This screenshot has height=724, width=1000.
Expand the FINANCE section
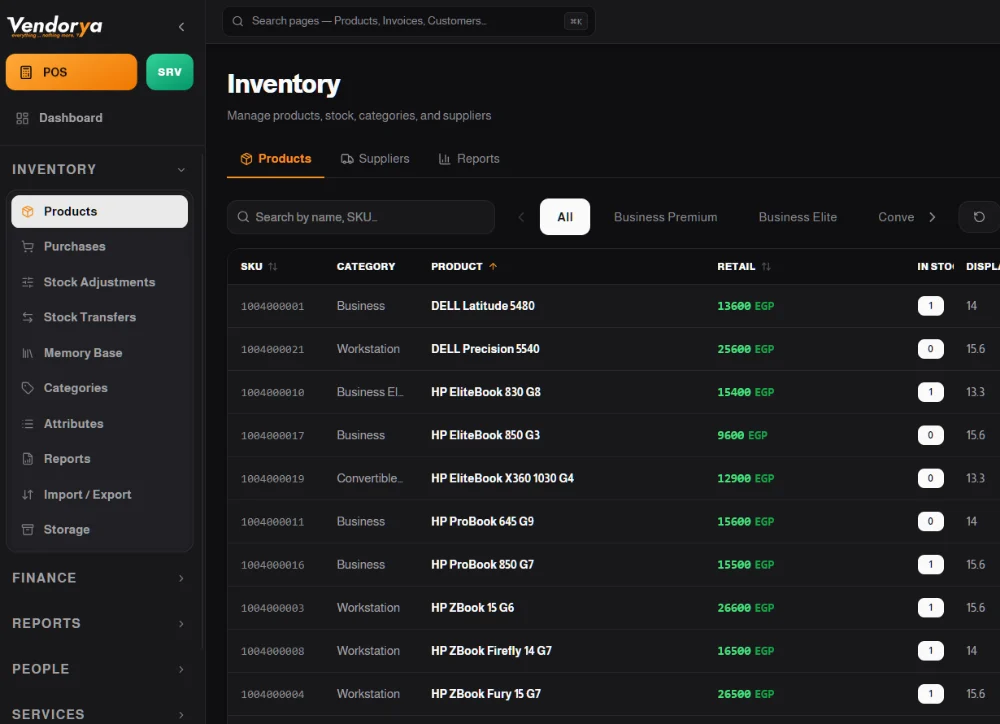[x=99, y=578]
